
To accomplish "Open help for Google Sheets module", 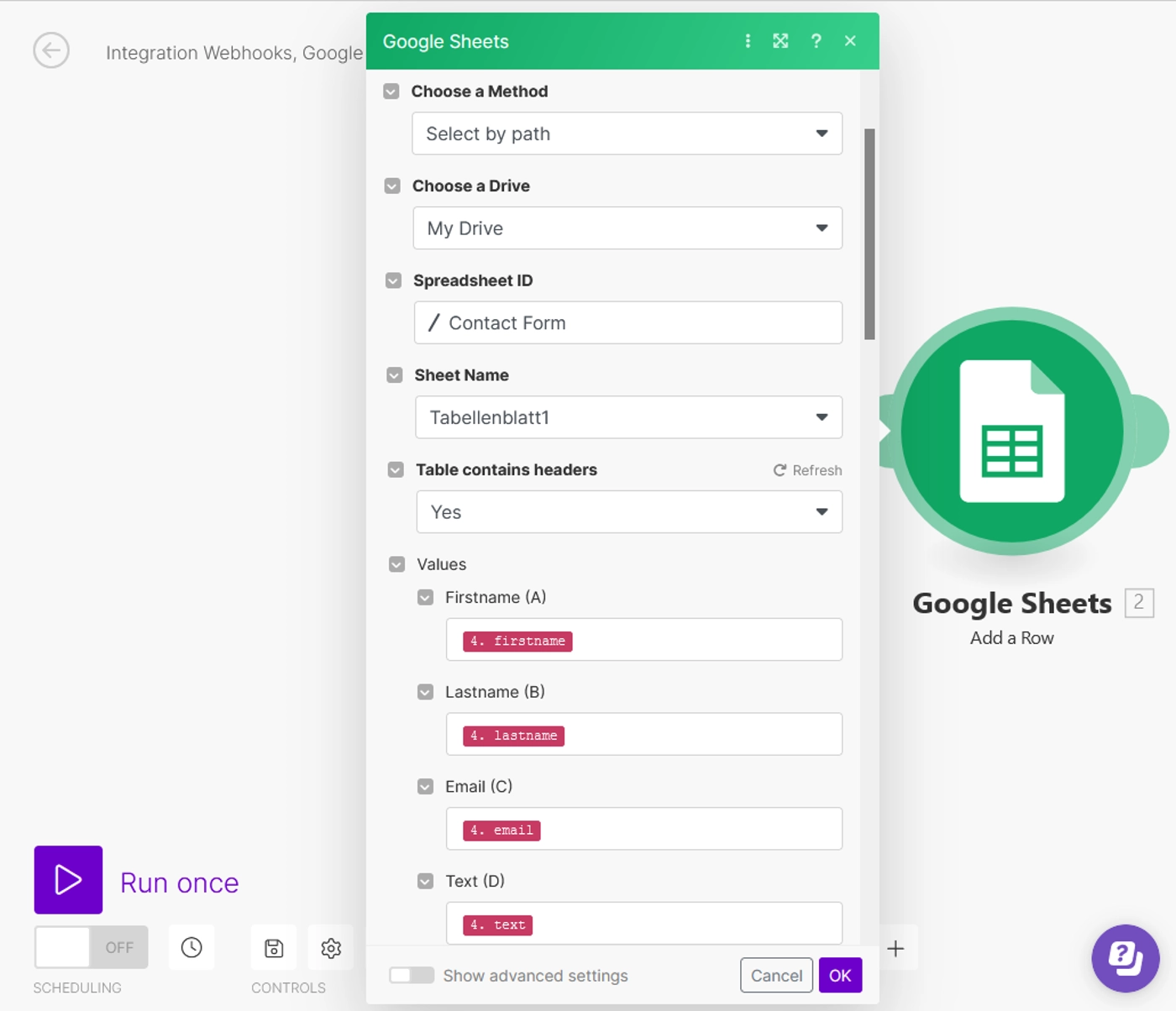I will (816, 41).
